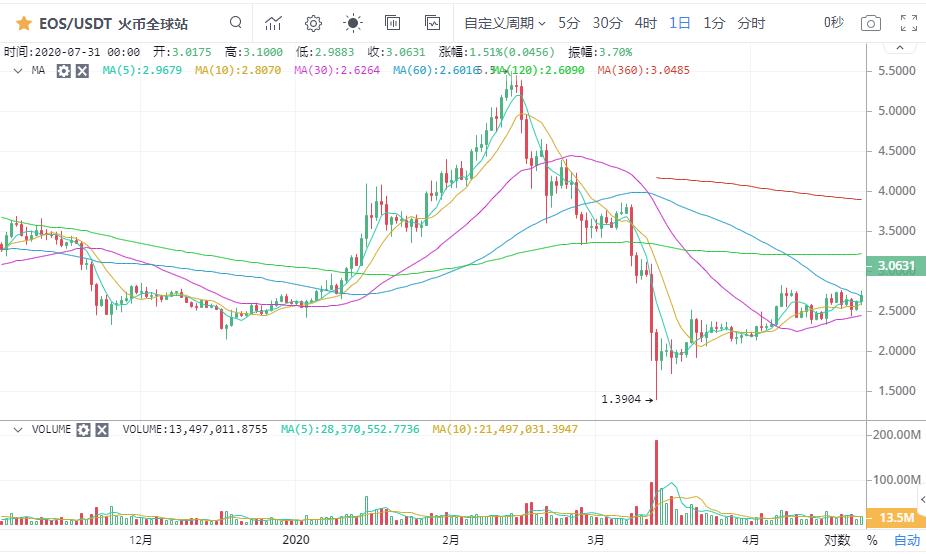This screenshot has width=926, height=554.
Task: Take a chart snapshot with camera icon
Action: coord(871,23)
